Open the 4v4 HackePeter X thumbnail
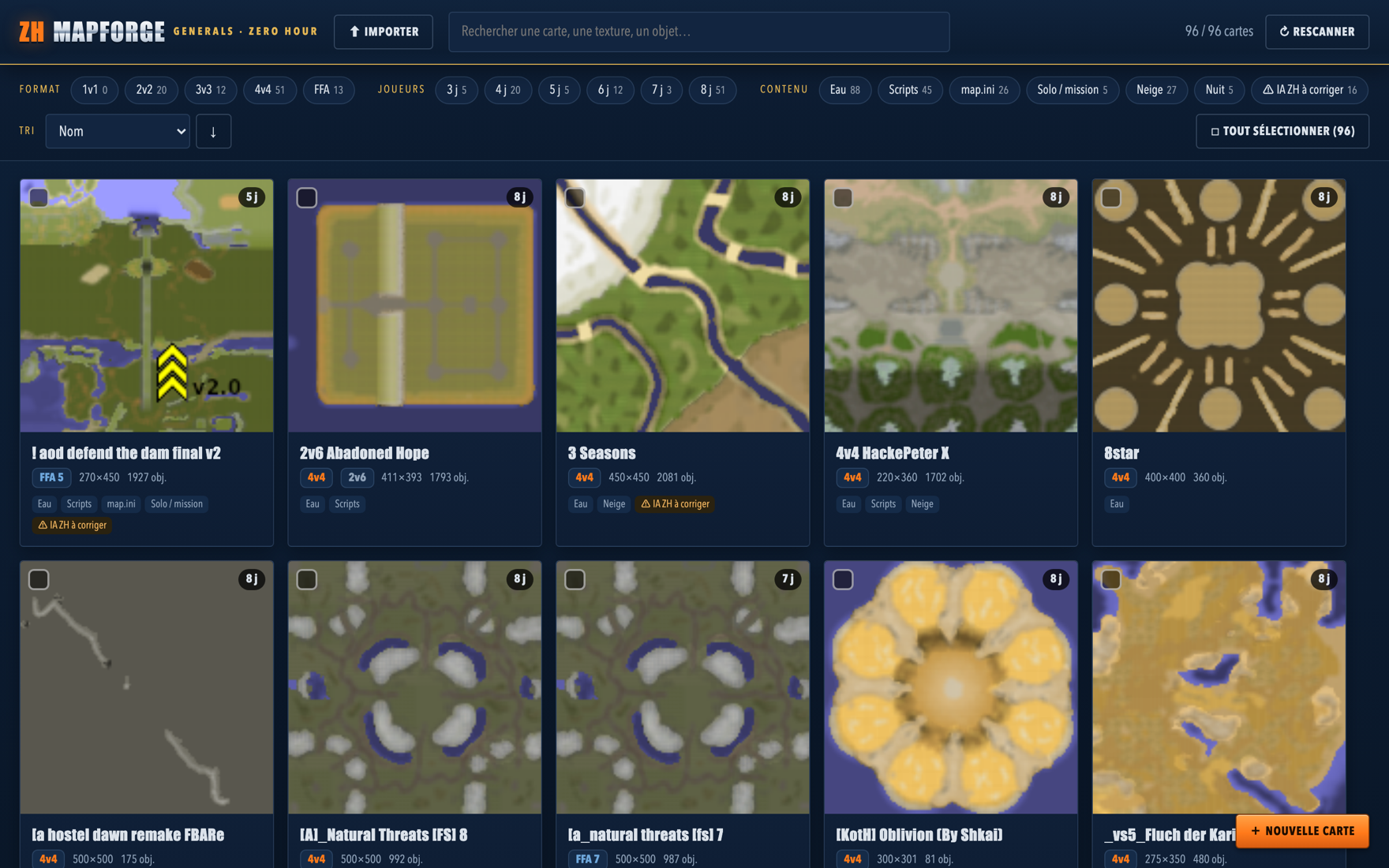1389x868 pixels. pos(951,305)
